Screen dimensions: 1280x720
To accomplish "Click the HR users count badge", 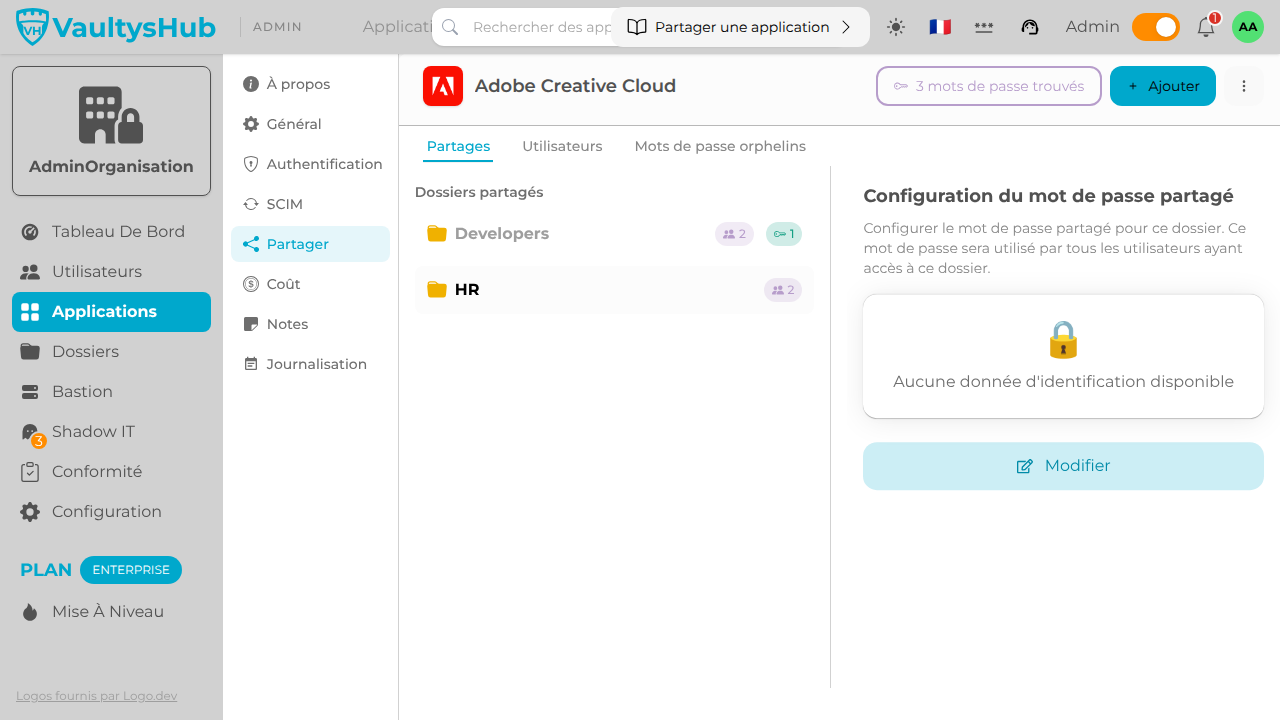I will coord(783,290).
